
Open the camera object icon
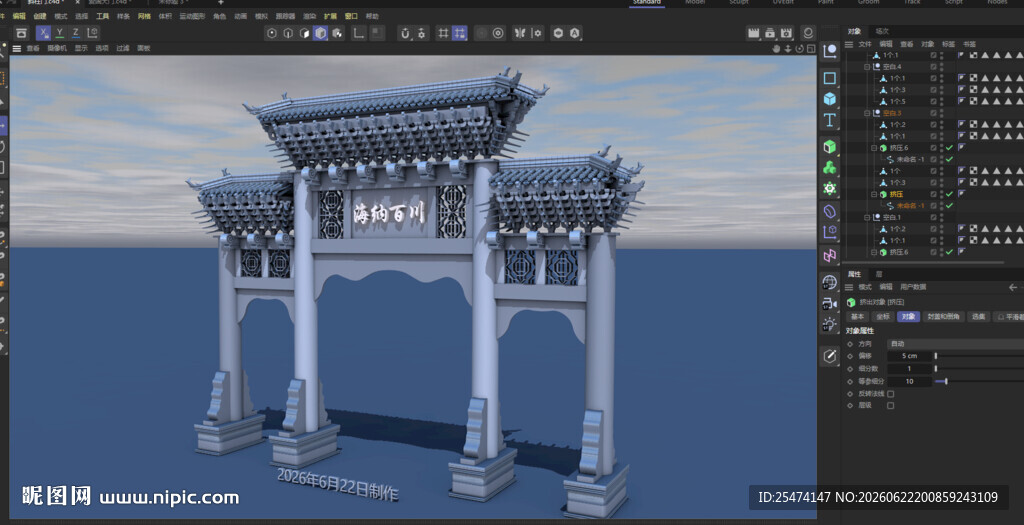tap(830, 303)
